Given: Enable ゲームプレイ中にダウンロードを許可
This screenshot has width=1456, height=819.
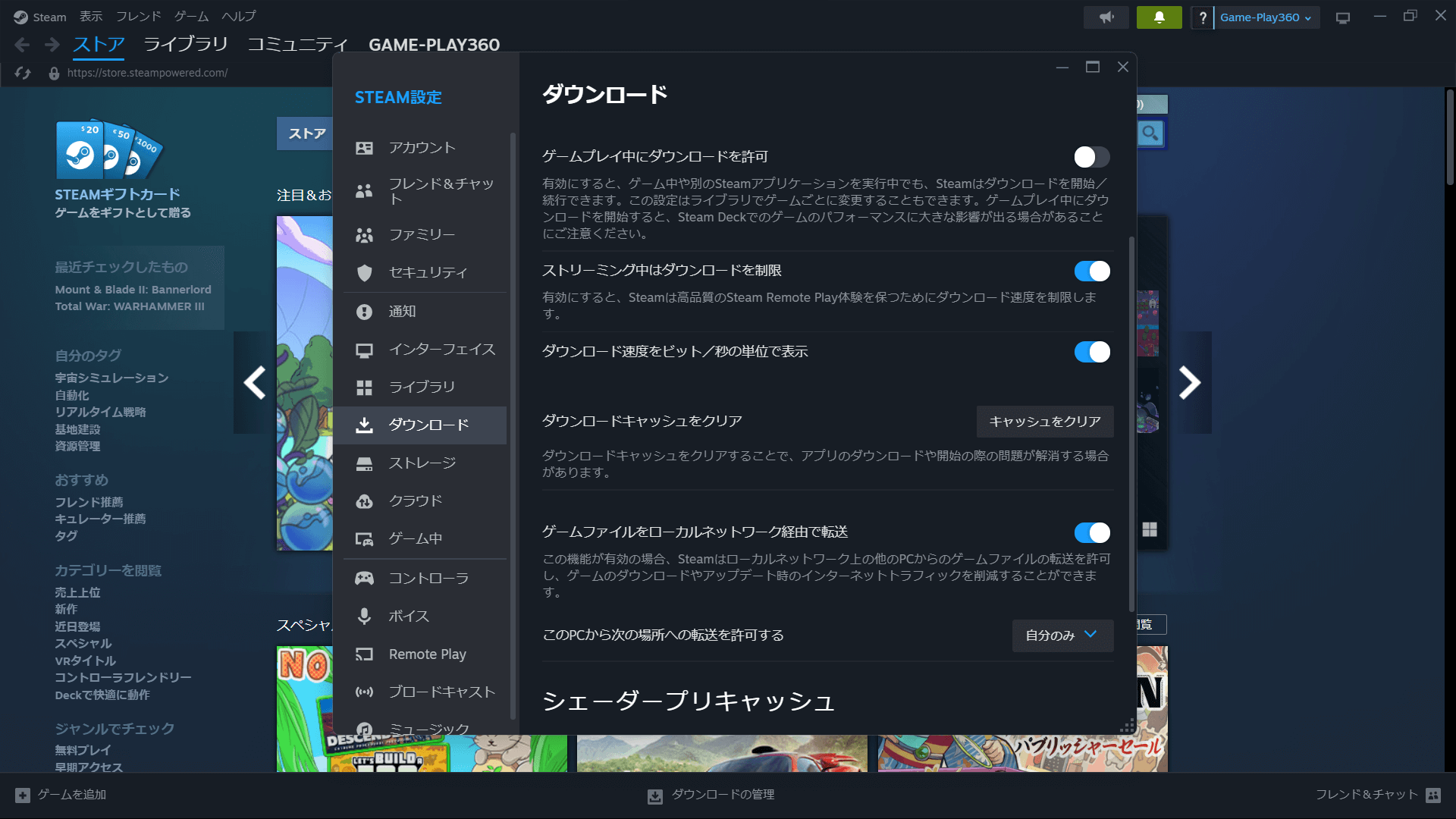Looking at the screenshot, I should point(1091,157).
